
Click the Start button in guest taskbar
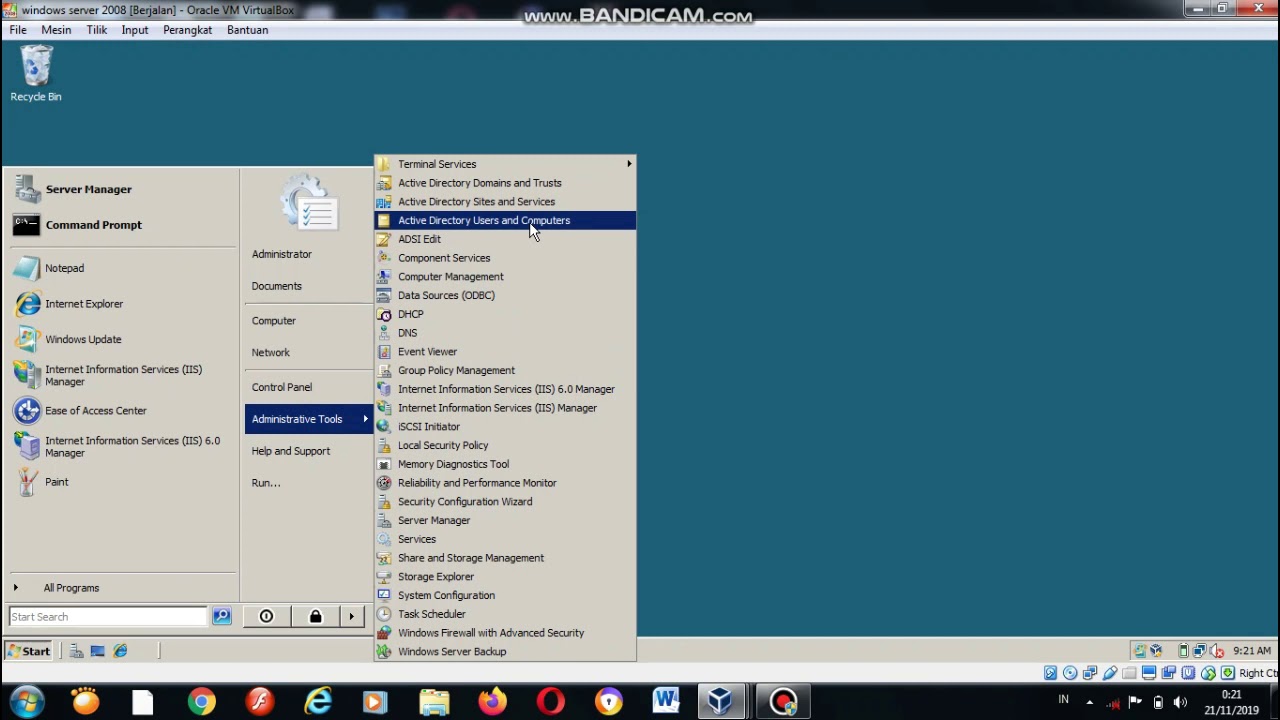(28, 651)
